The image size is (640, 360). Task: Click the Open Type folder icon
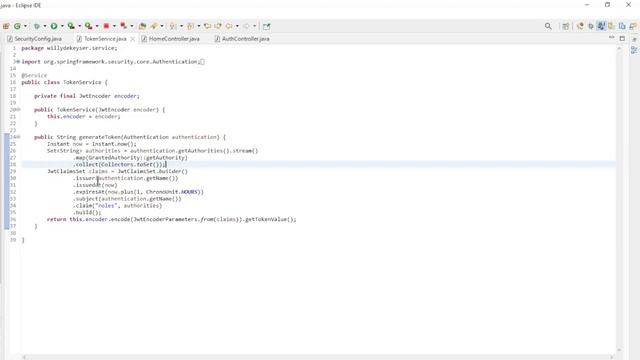pyautogui.click(x=142, y=26)
